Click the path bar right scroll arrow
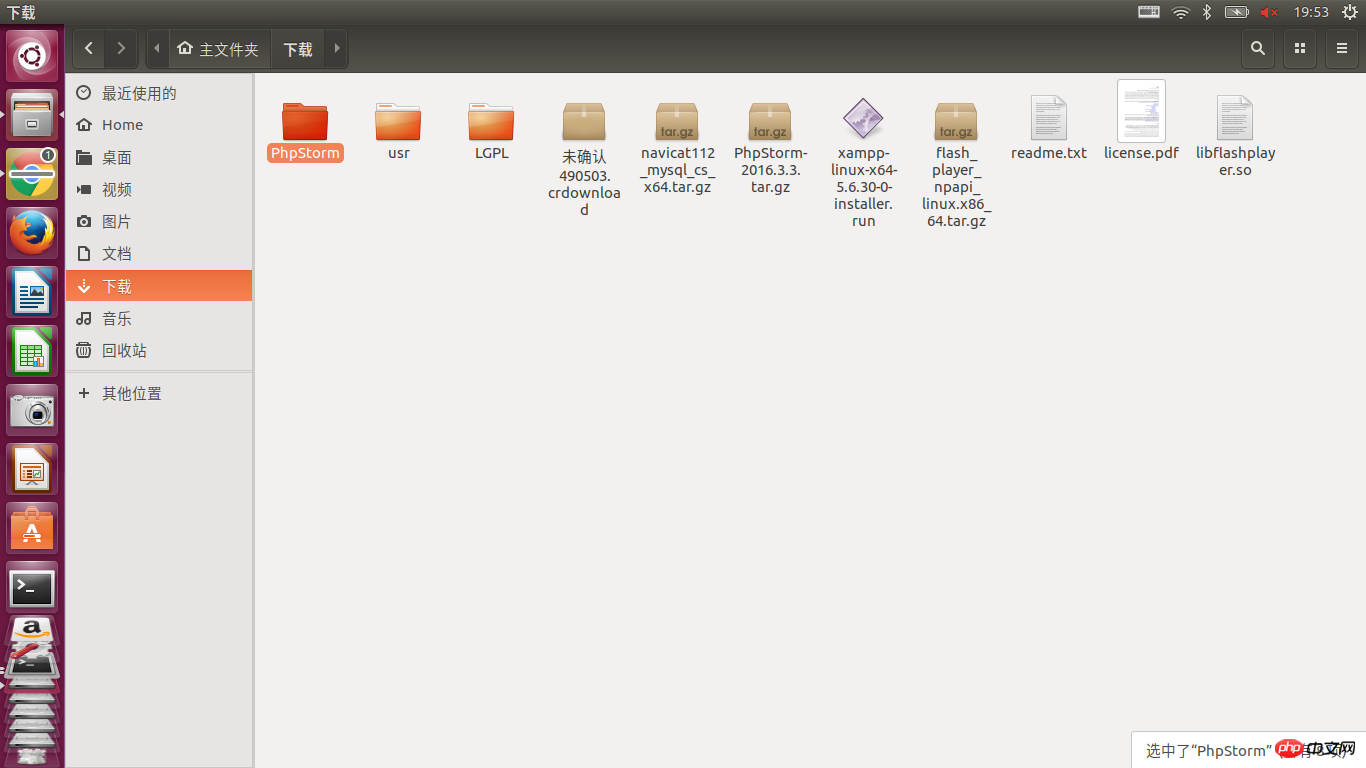 pyautogui.click(x=337, y=48)
